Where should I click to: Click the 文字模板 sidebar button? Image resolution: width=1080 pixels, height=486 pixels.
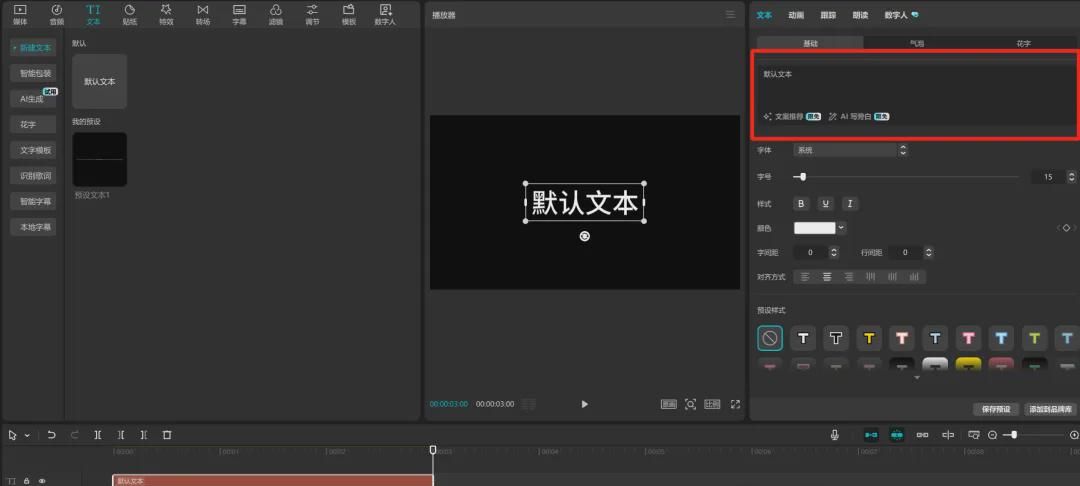point(34,150)
